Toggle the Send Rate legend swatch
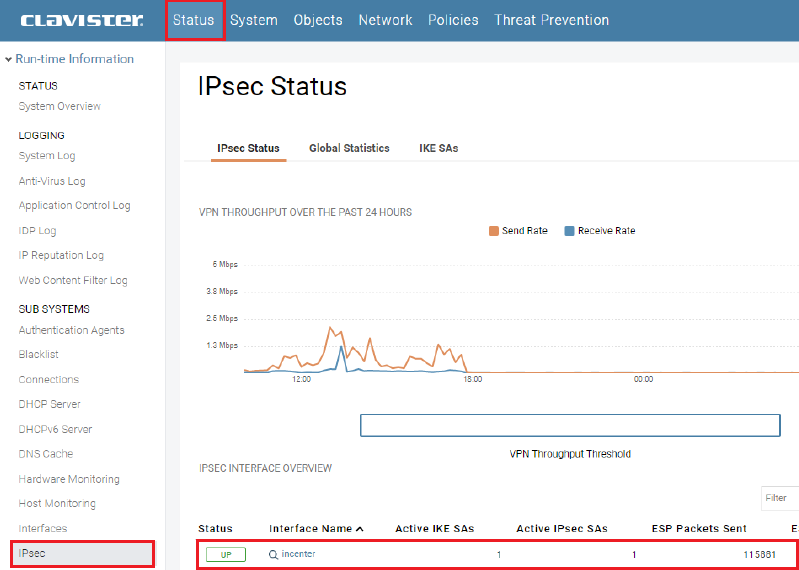 [494, 231]
